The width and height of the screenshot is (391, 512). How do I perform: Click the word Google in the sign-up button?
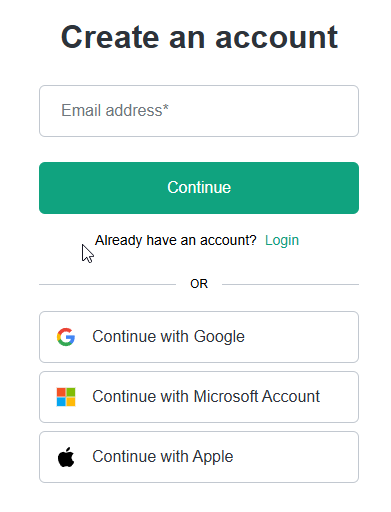click(x=219, y=337)
